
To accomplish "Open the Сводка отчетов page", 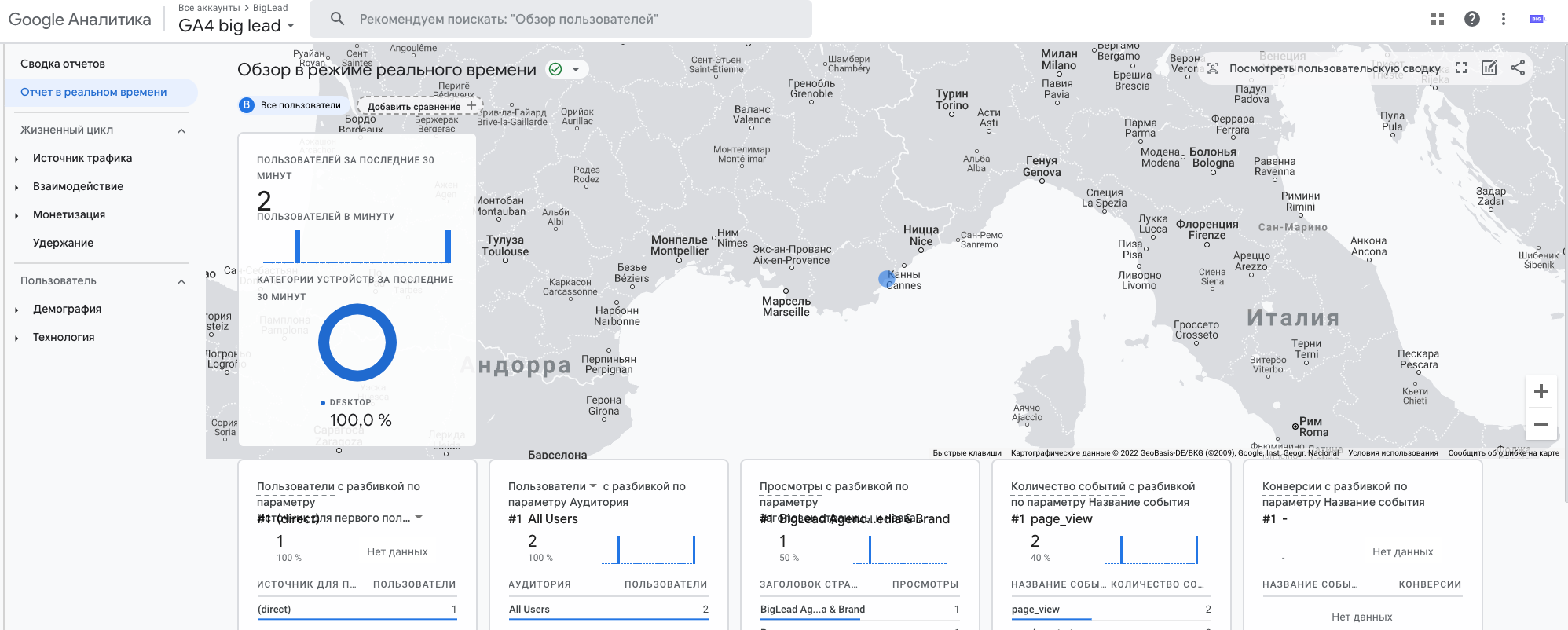I will [x=63, y=64].
